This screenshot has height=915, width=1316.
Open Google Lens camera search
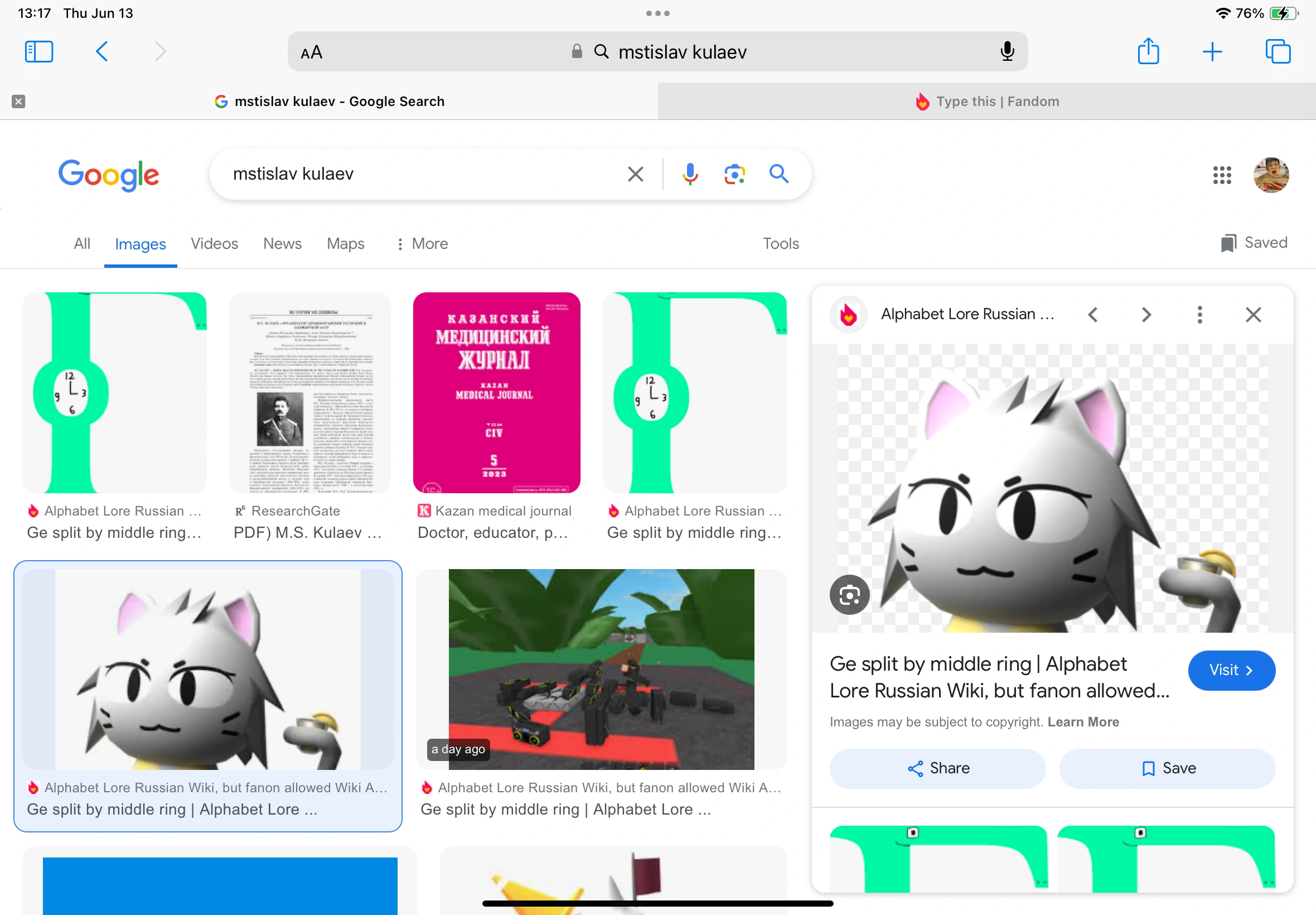point(734,174)
